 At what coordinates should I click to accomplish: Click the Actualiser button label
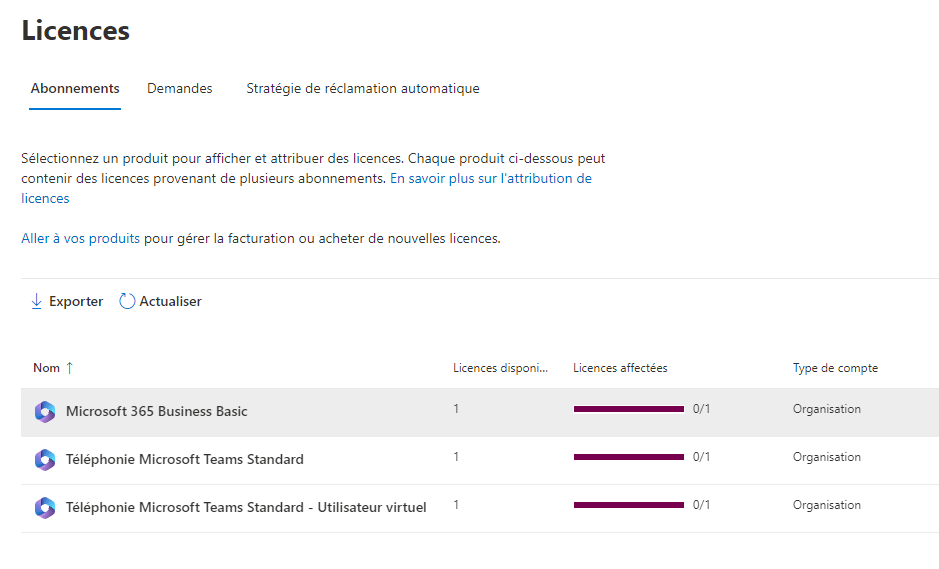click(171, 301)
